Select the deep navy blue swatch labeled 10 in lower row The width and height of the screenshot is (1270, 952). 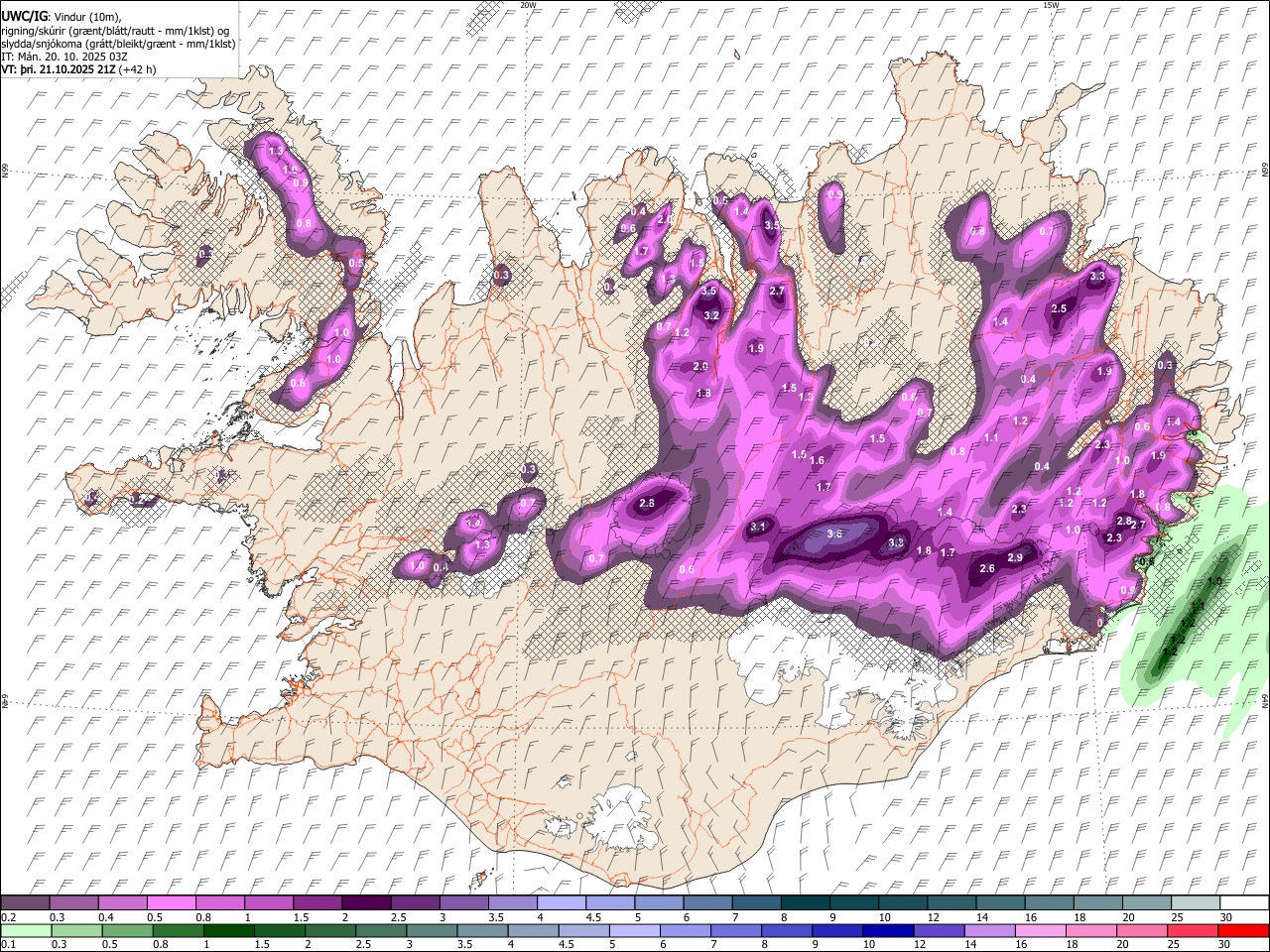coord(888,930)
